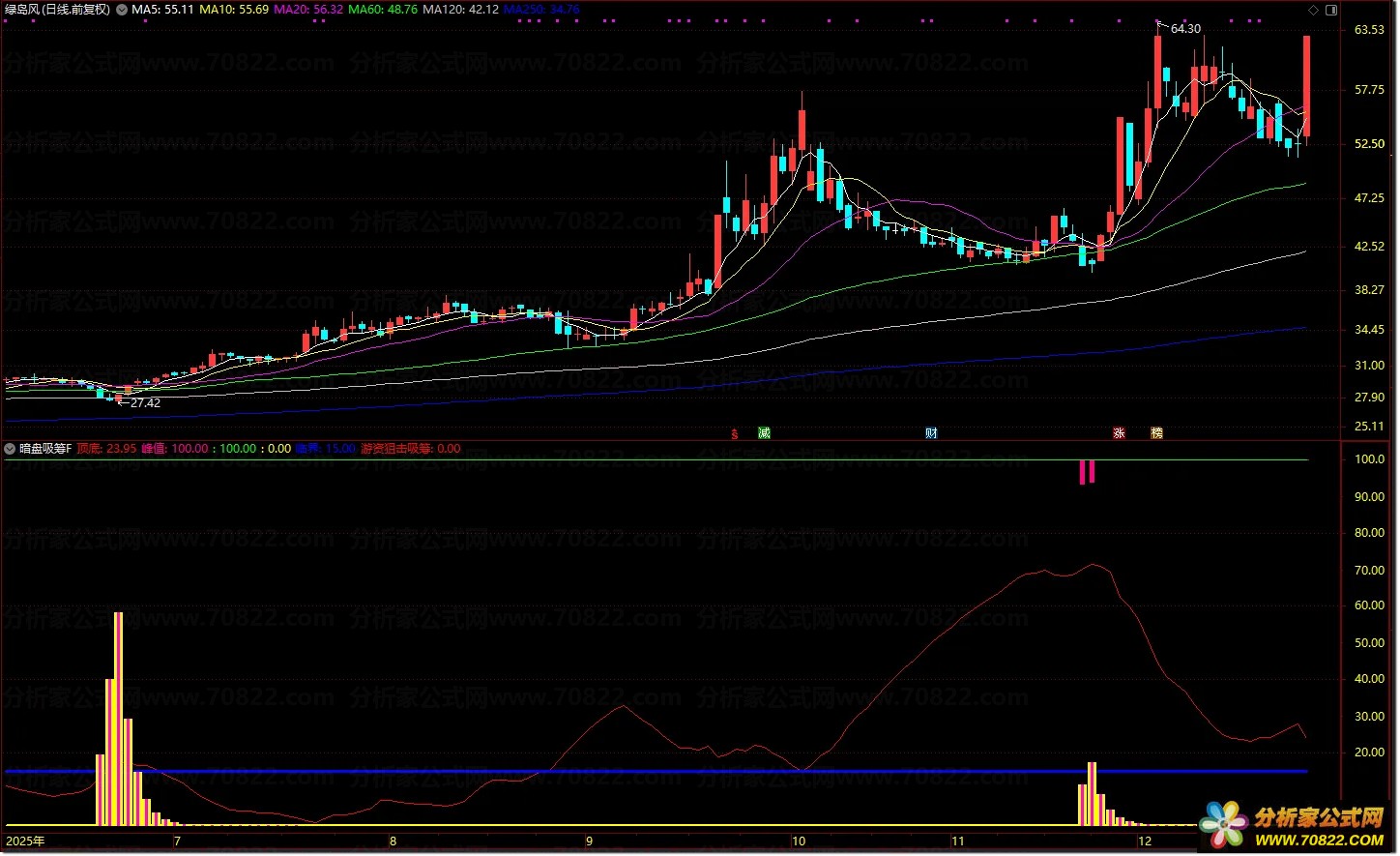Viewport: 1400px width, 856px height.
Task: Open the dropdown next to 绿岛风 title
Action: click(122, 10)
